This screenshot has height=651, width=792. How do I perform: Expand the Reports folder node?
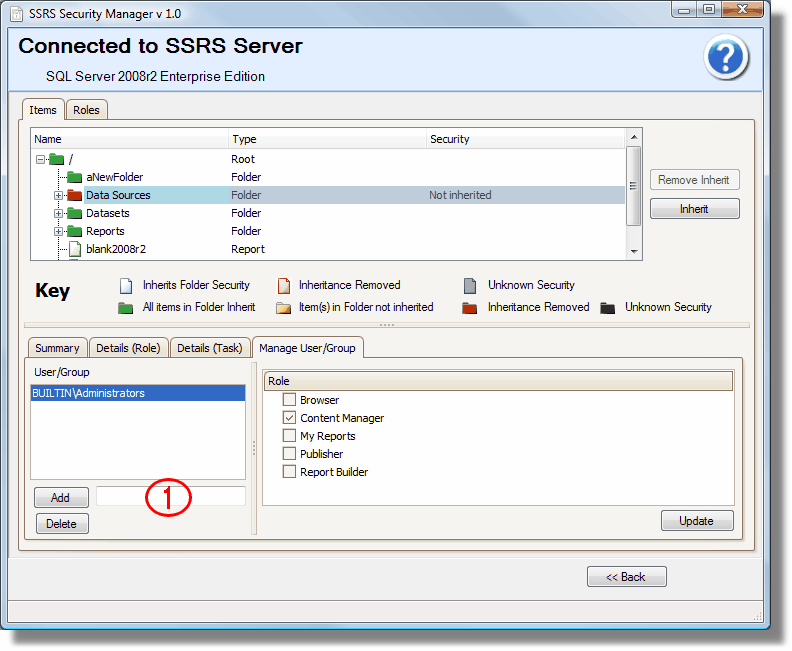(58, 231)
